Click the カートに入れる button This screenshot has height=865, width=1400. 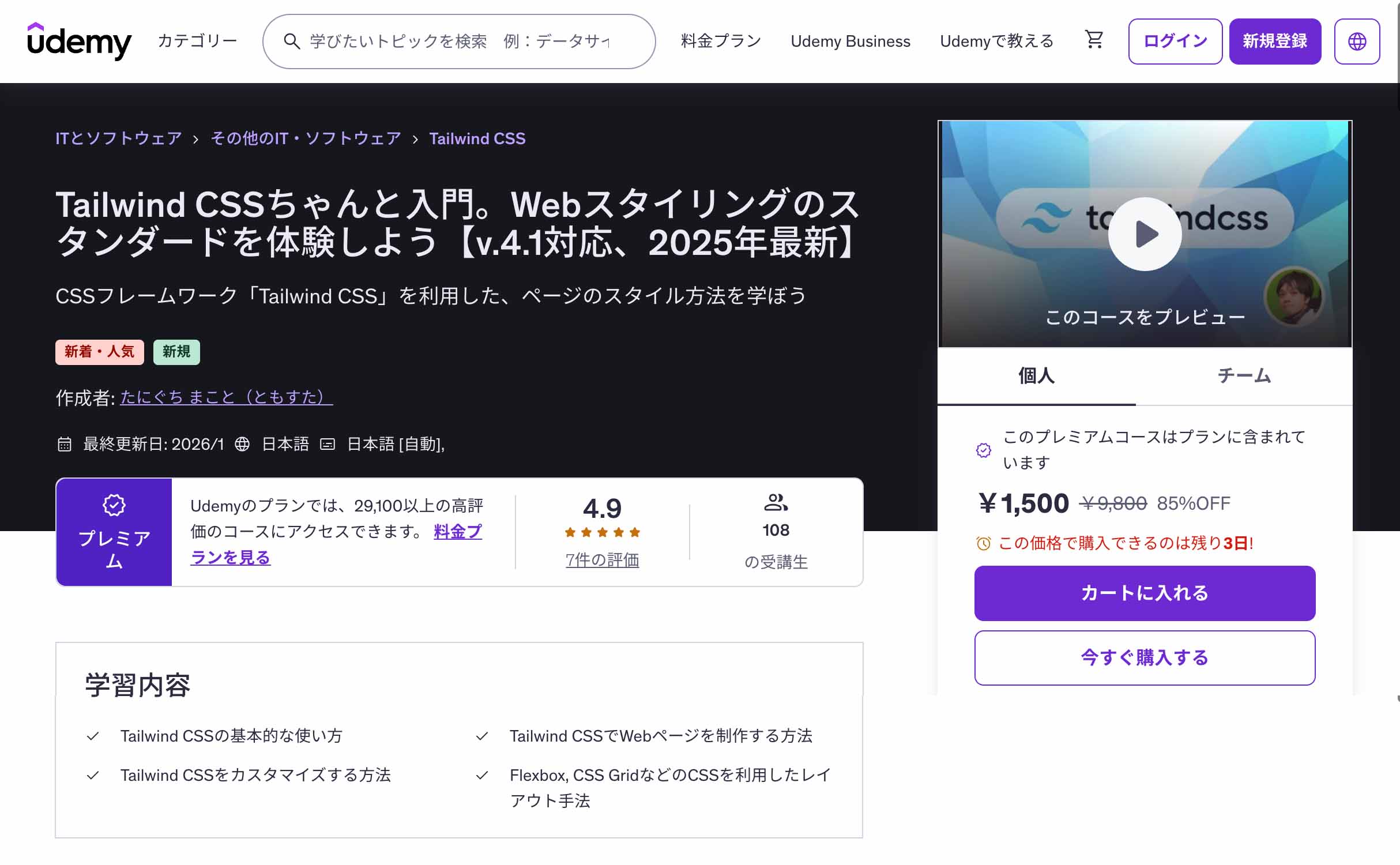[x=1145, y=593]
